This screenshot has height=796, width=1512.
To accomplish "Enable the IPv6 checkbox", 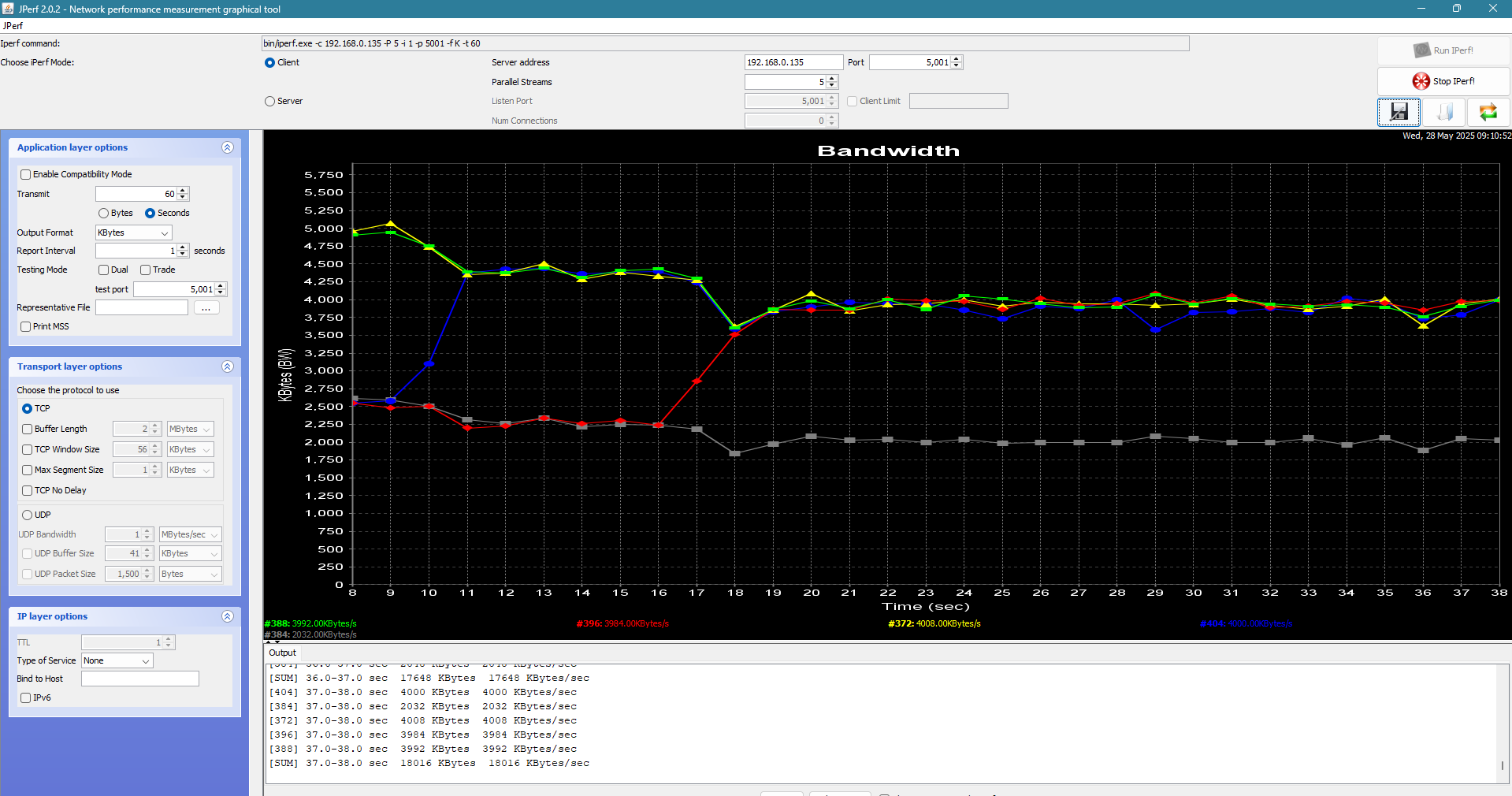I will pyautogui.click(x=26, y=697).
